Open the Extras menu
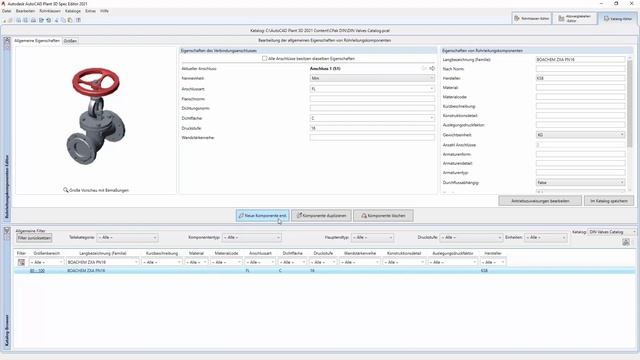 coord(91,11)
